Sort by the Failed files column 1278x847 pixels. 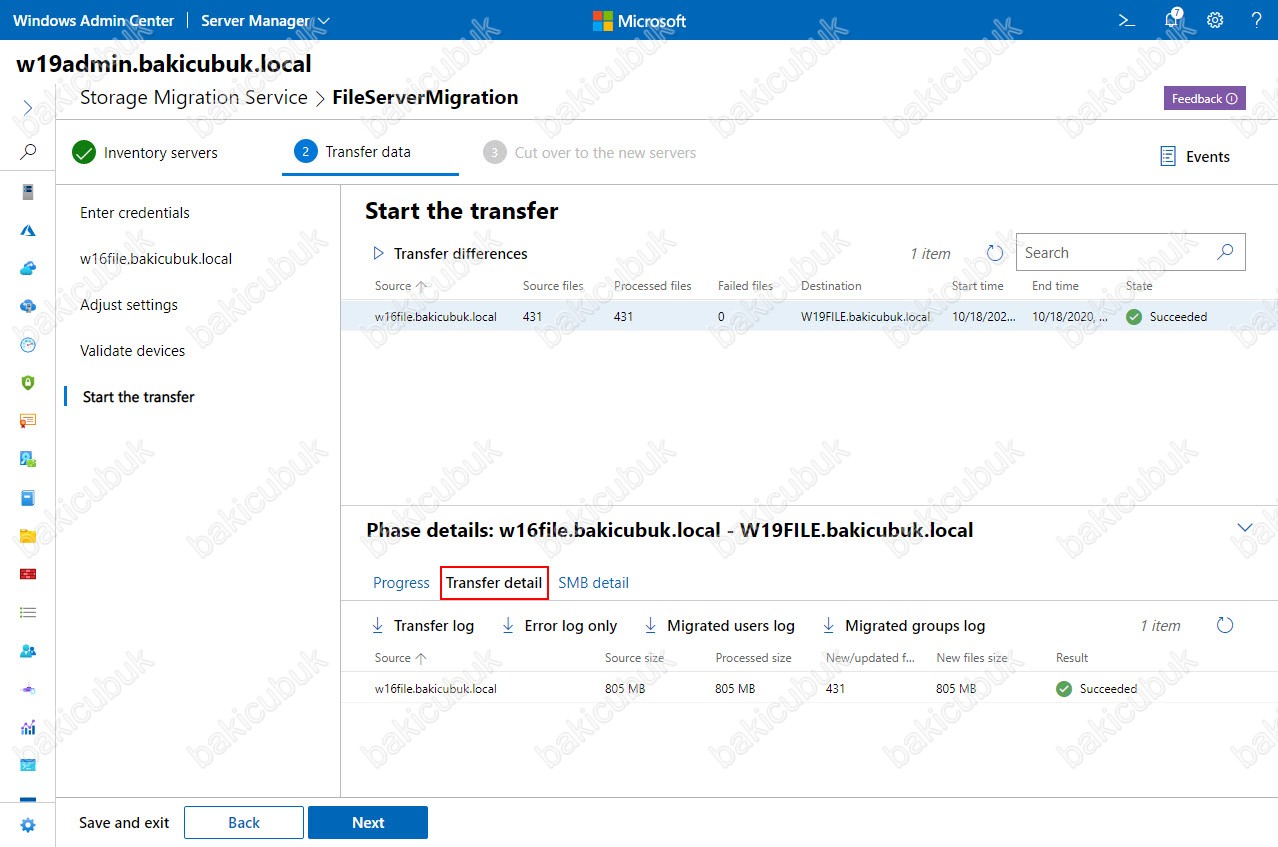click(745, 286)
